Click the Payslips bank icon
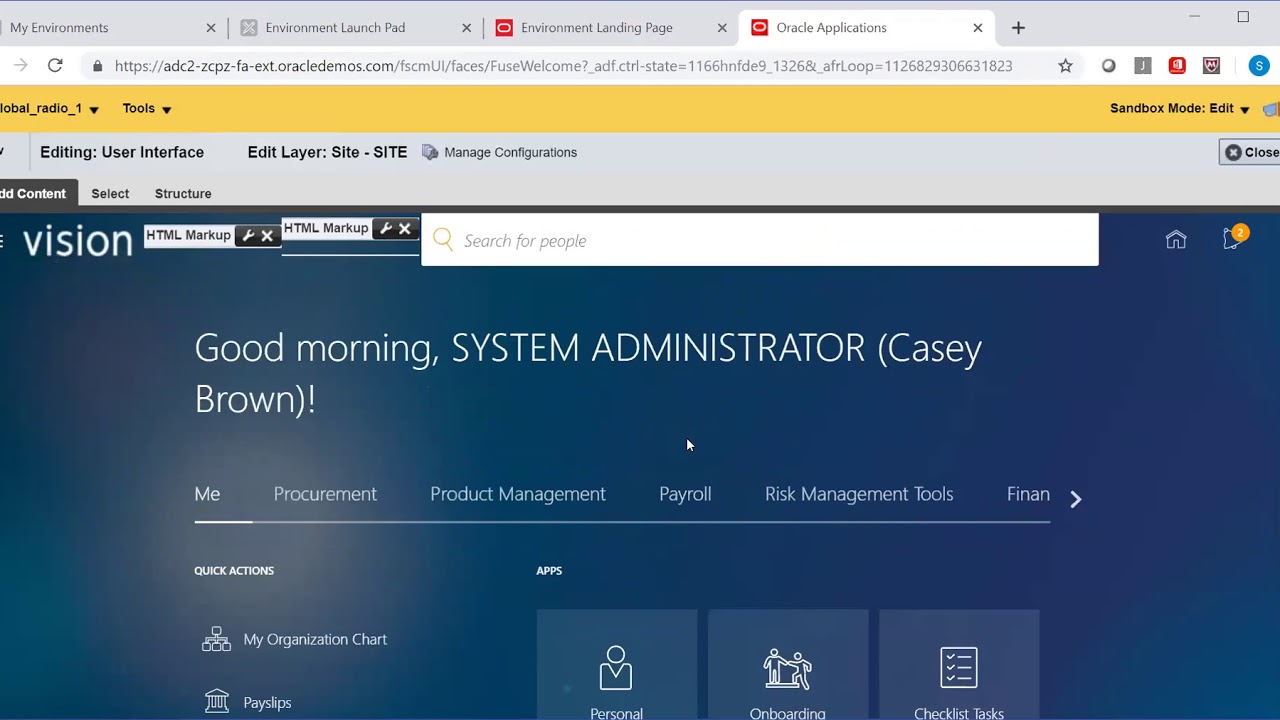1280x720 pixels. pos(217,702)
